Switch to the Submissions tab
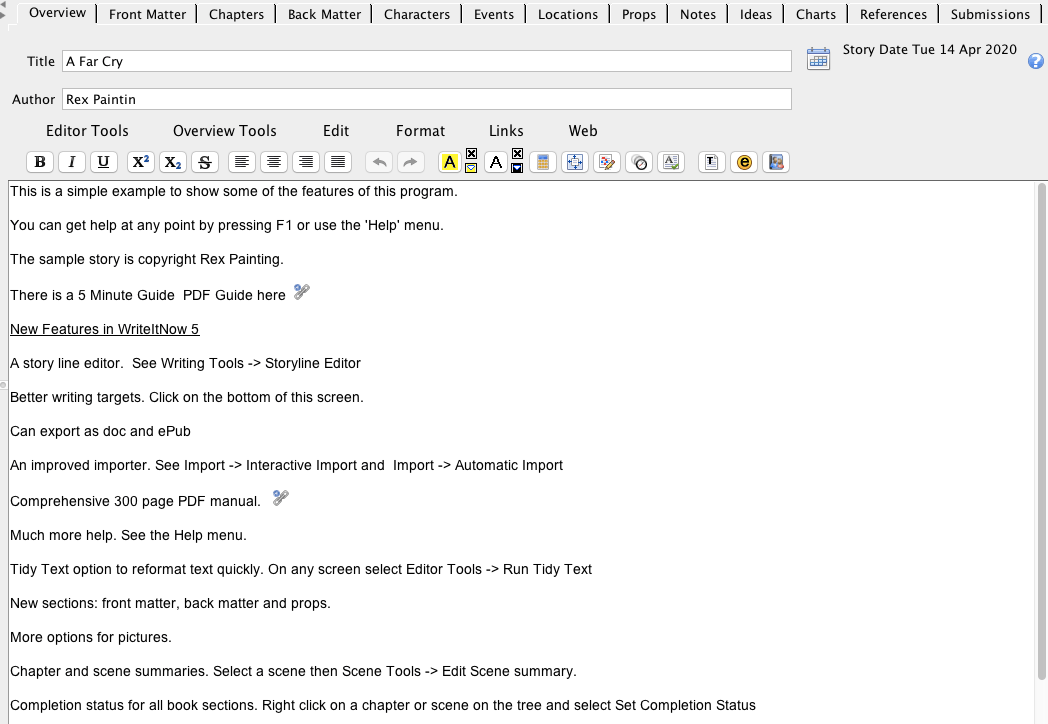Image resolution: width=1048 pixels, height=724 pixels. [990, 14]
